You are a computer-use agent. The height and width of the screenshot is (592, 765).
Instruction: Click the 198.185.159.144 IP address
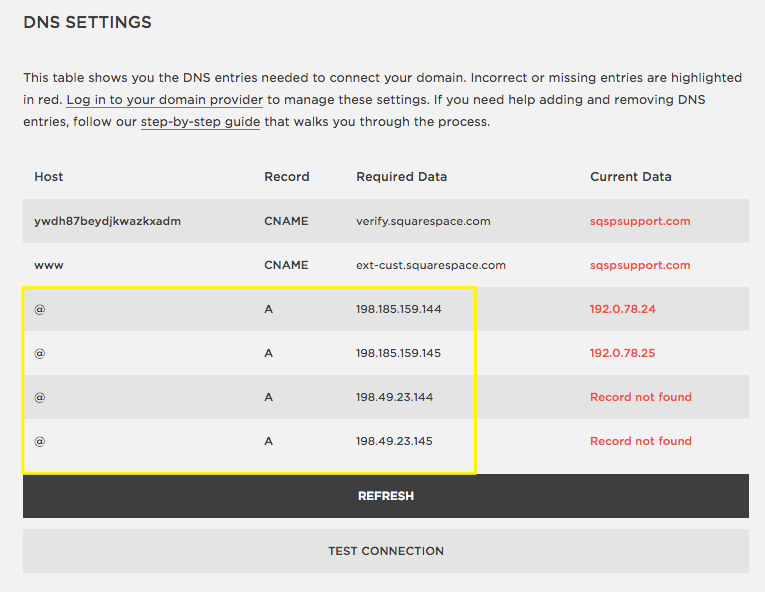[x=398, y=309]
